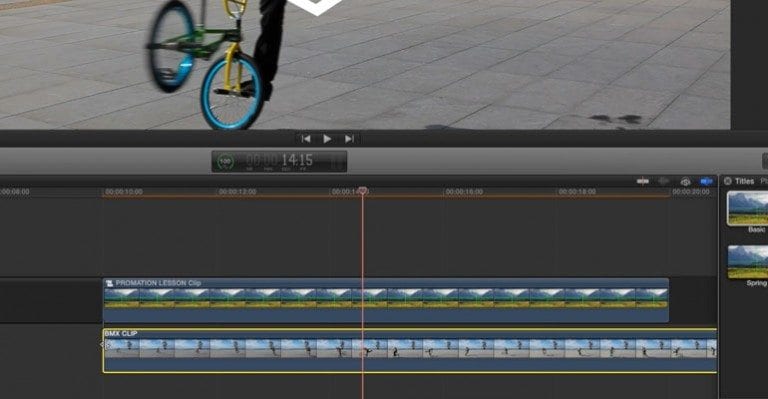This screenshot has height=399, width=768.
Task: Click the background tasks percentage circle
Action: pos(225,161)
